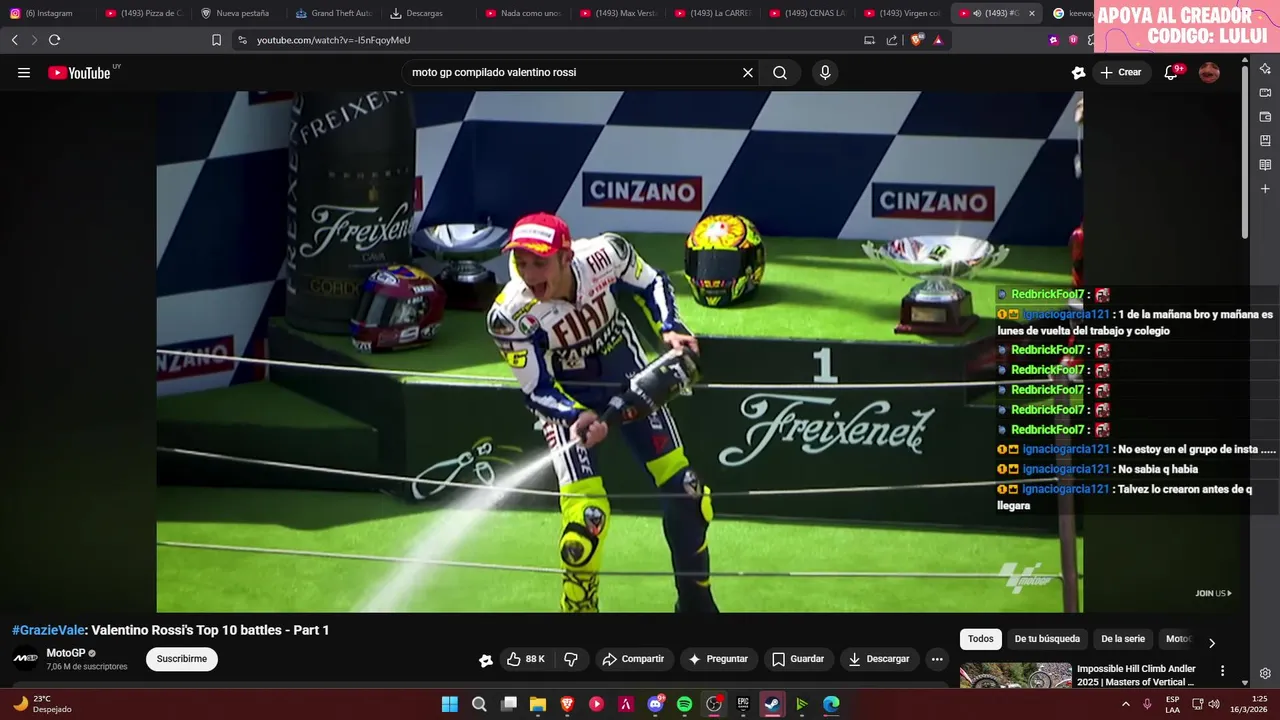1280x720 pixels.
Task: Open the MotoGP channel avatar
Action: 25,659
